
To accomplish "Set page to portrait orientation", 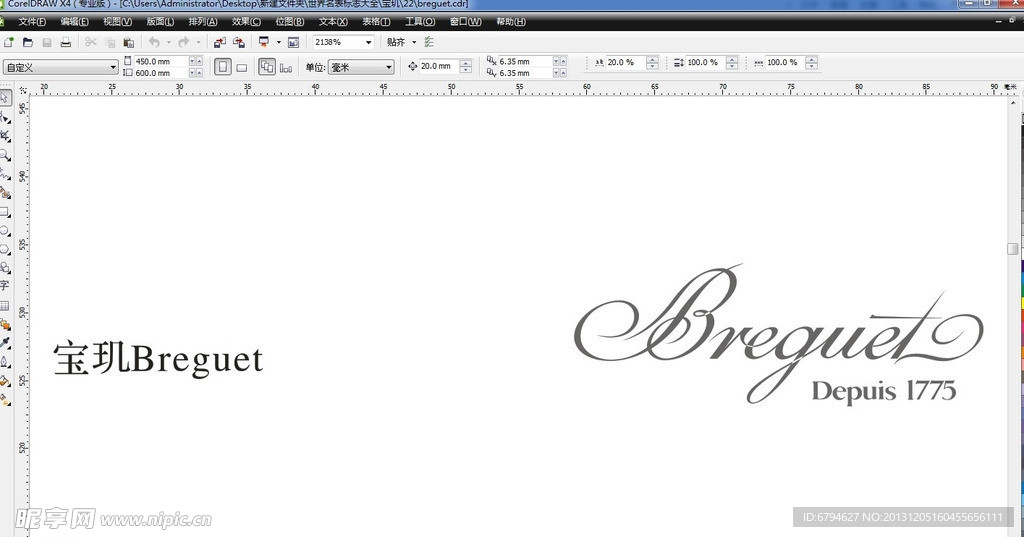I will [223, 67].
